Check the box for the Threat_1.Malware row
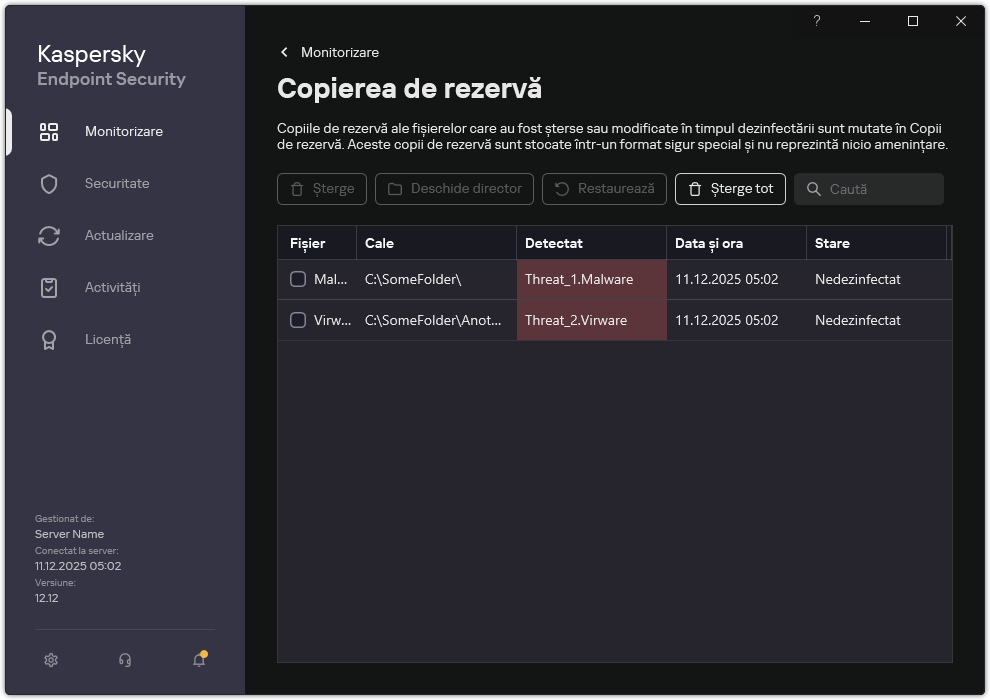 tap(298, 280)
